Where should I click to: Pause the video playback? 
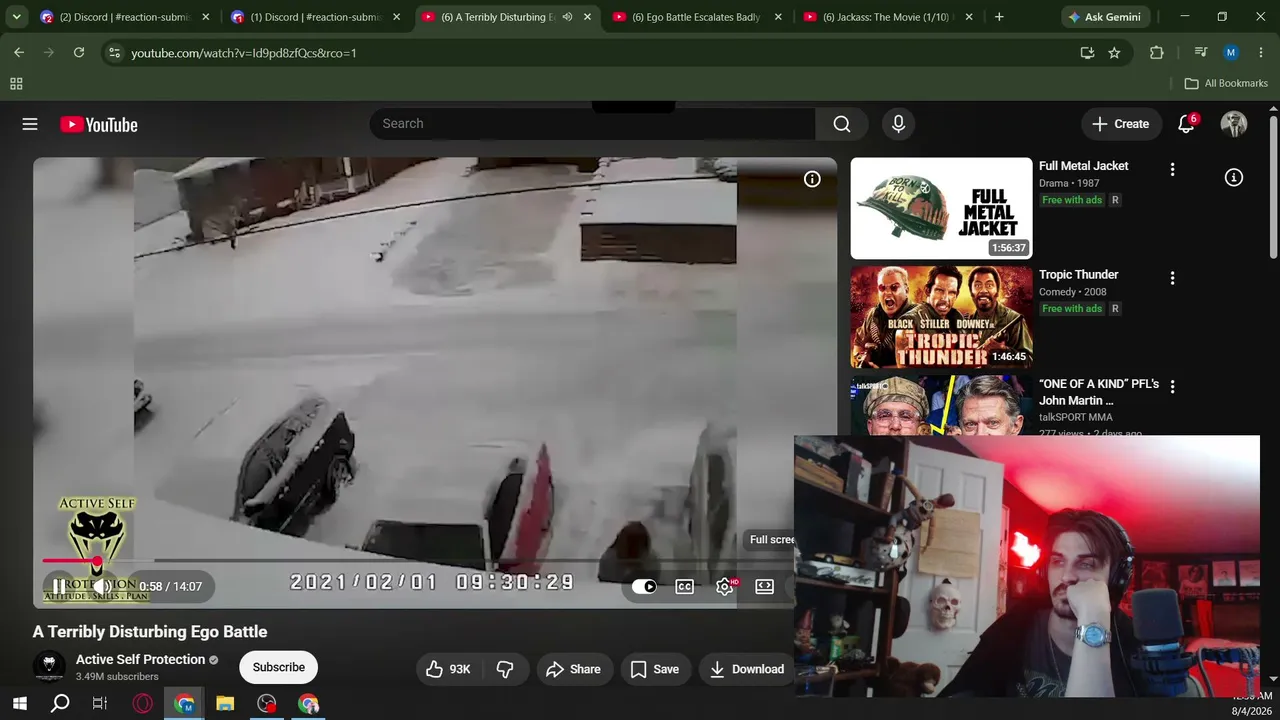point(60,586)
